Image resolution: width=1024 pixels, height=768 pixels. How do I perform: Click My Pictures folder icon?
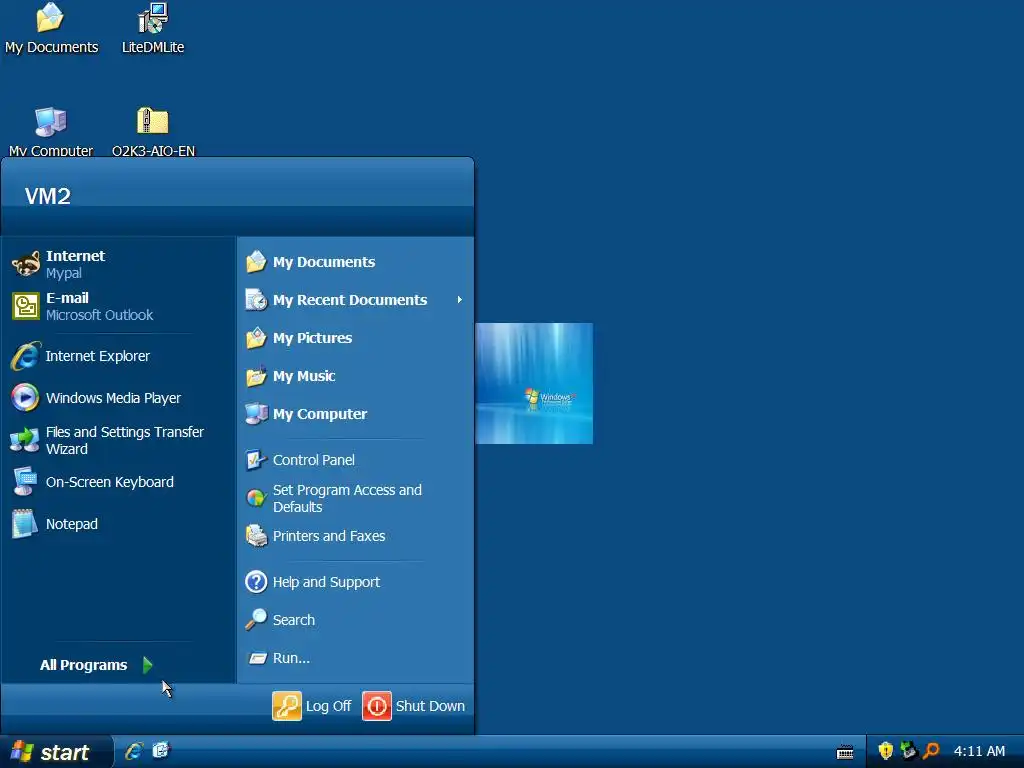point(256,338)
